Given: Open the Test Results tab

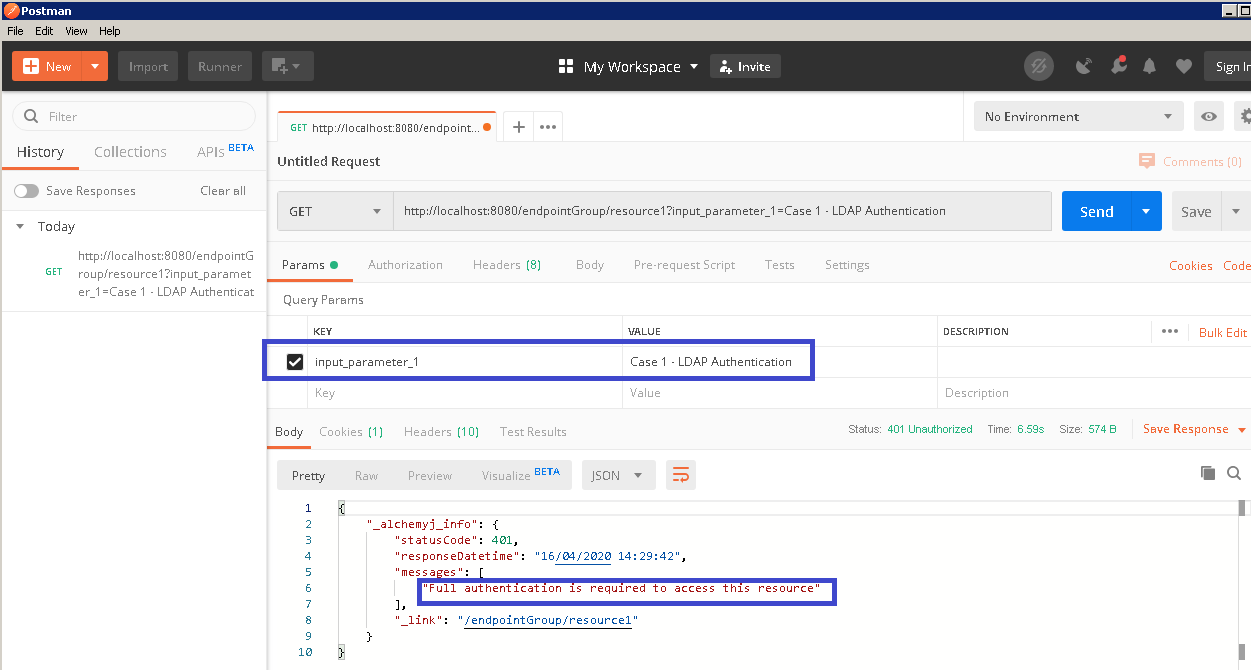Looking at the screenshot, I should click(x=533, y=432).
